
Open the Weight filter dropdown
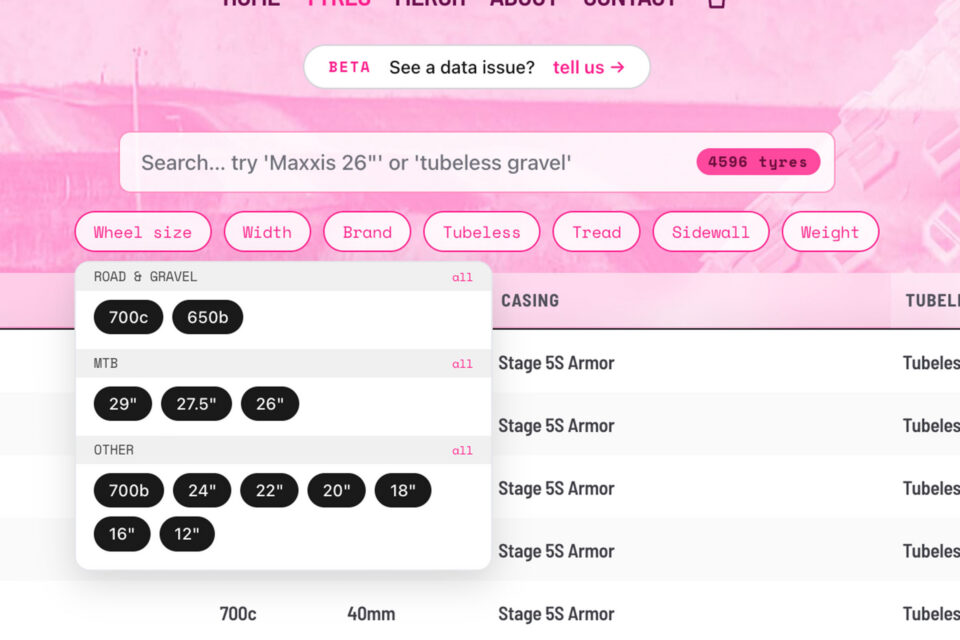pyautogui.click(x=830, y=232)
